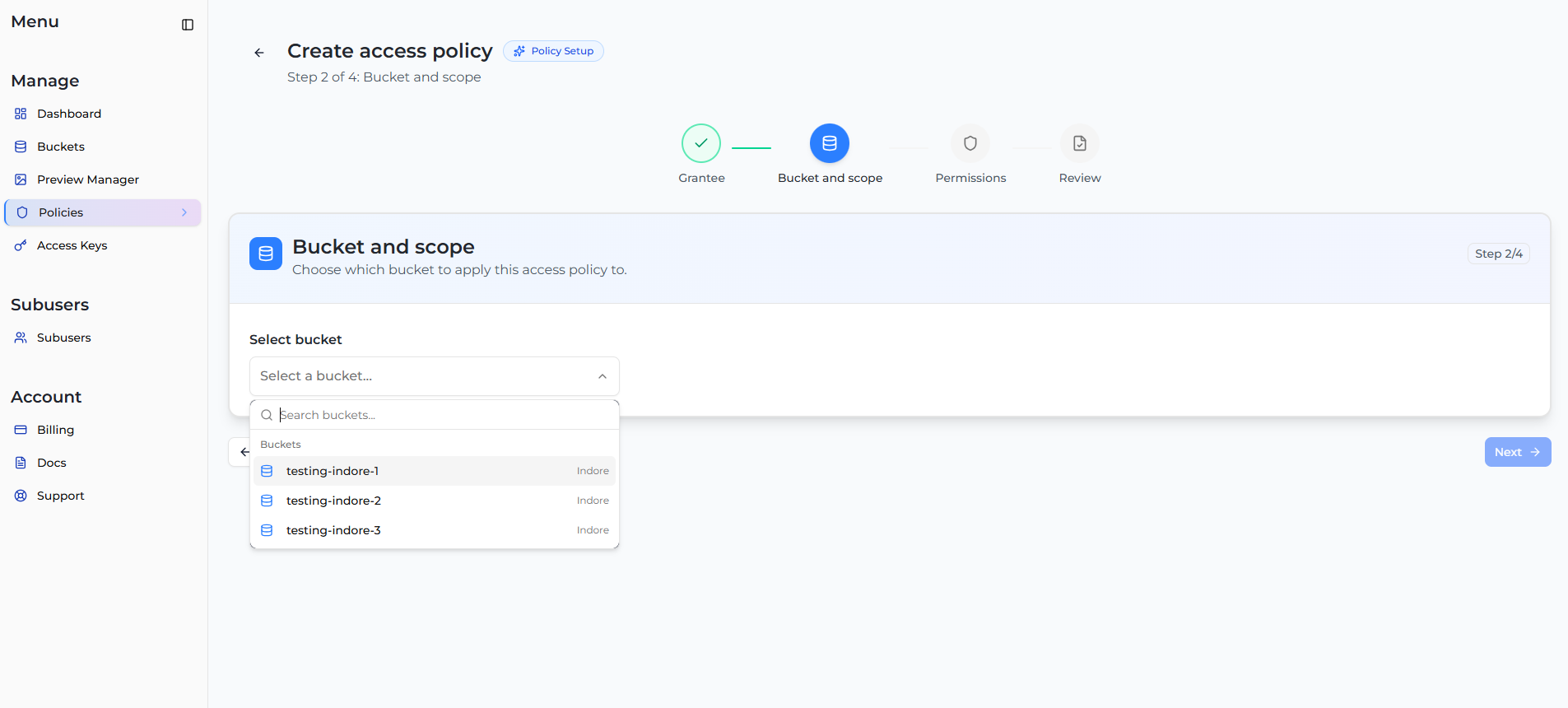
Task: Click the Review step document icon
Action: [1080, 143]
